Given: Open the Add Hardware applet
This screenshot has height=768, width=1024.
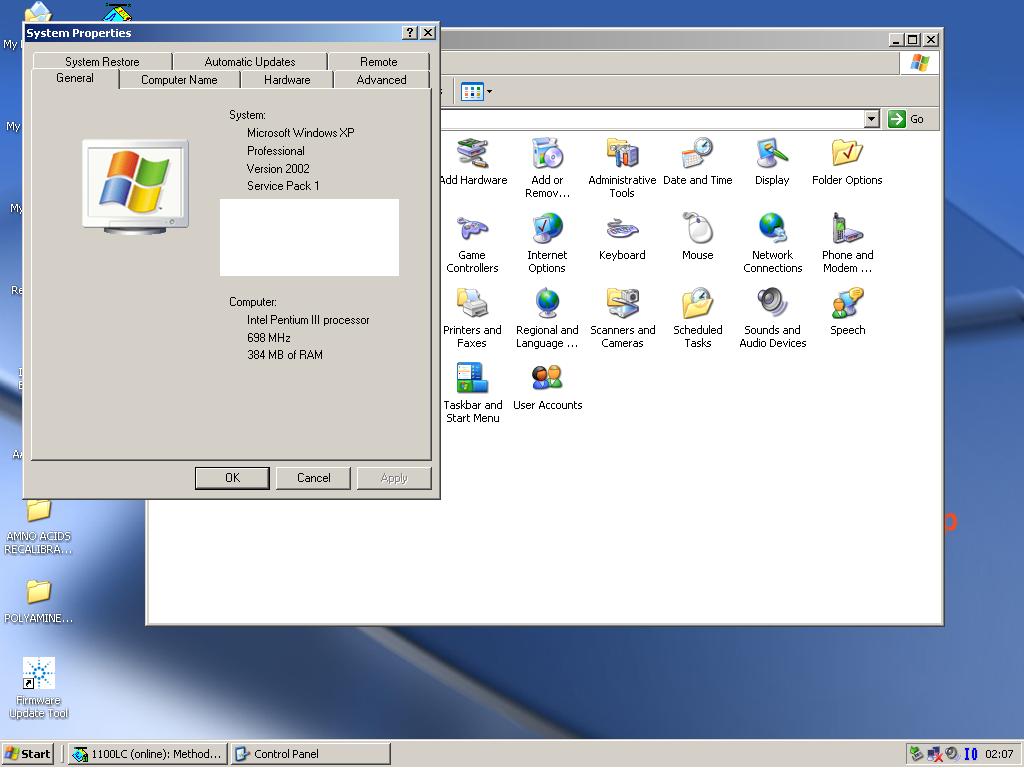Looking at the screenshot, I should (473, 153).
